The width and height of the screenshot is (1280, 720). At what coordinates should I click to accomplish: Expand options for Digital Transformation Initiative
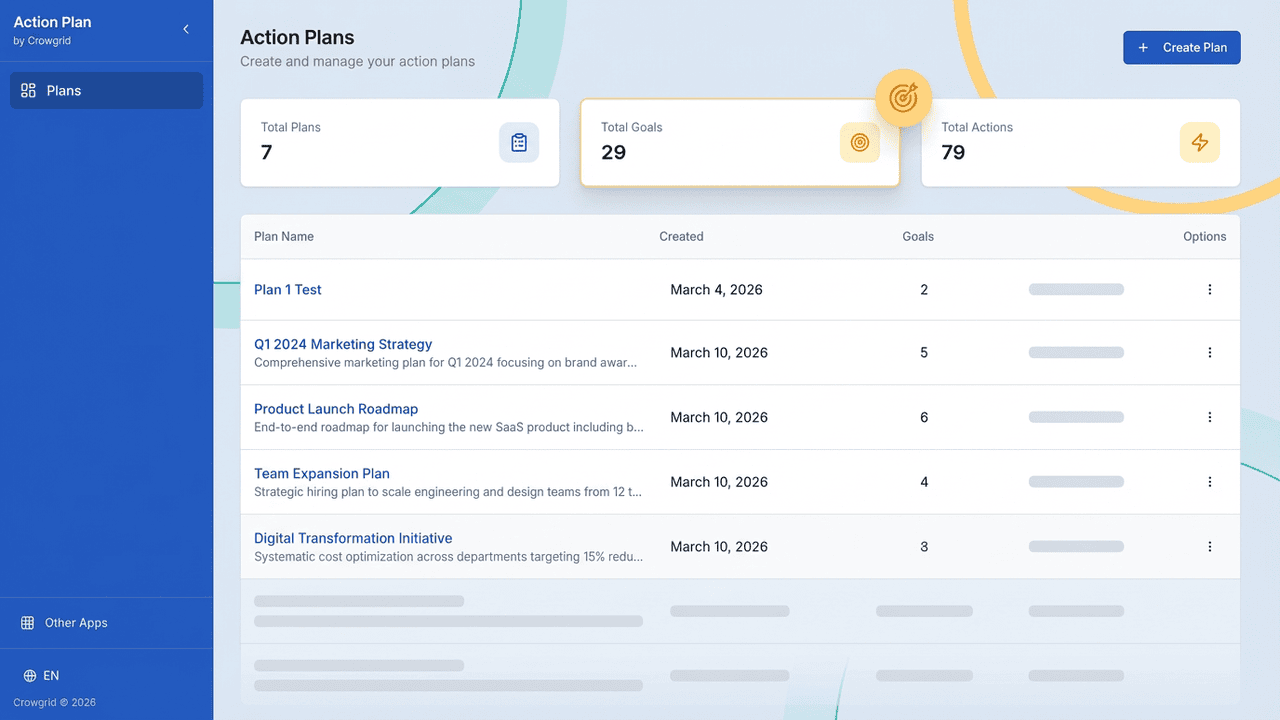(1209, 547)
